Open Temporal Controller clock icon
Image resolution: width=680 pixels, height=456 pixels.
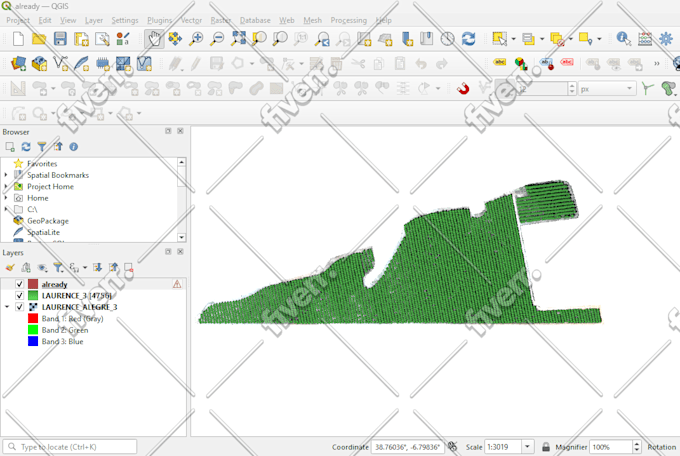448,39
